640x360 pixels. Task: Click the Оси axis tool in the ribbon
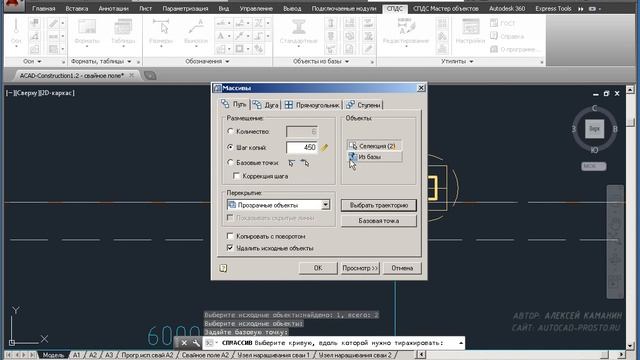[x=16, y=32]
